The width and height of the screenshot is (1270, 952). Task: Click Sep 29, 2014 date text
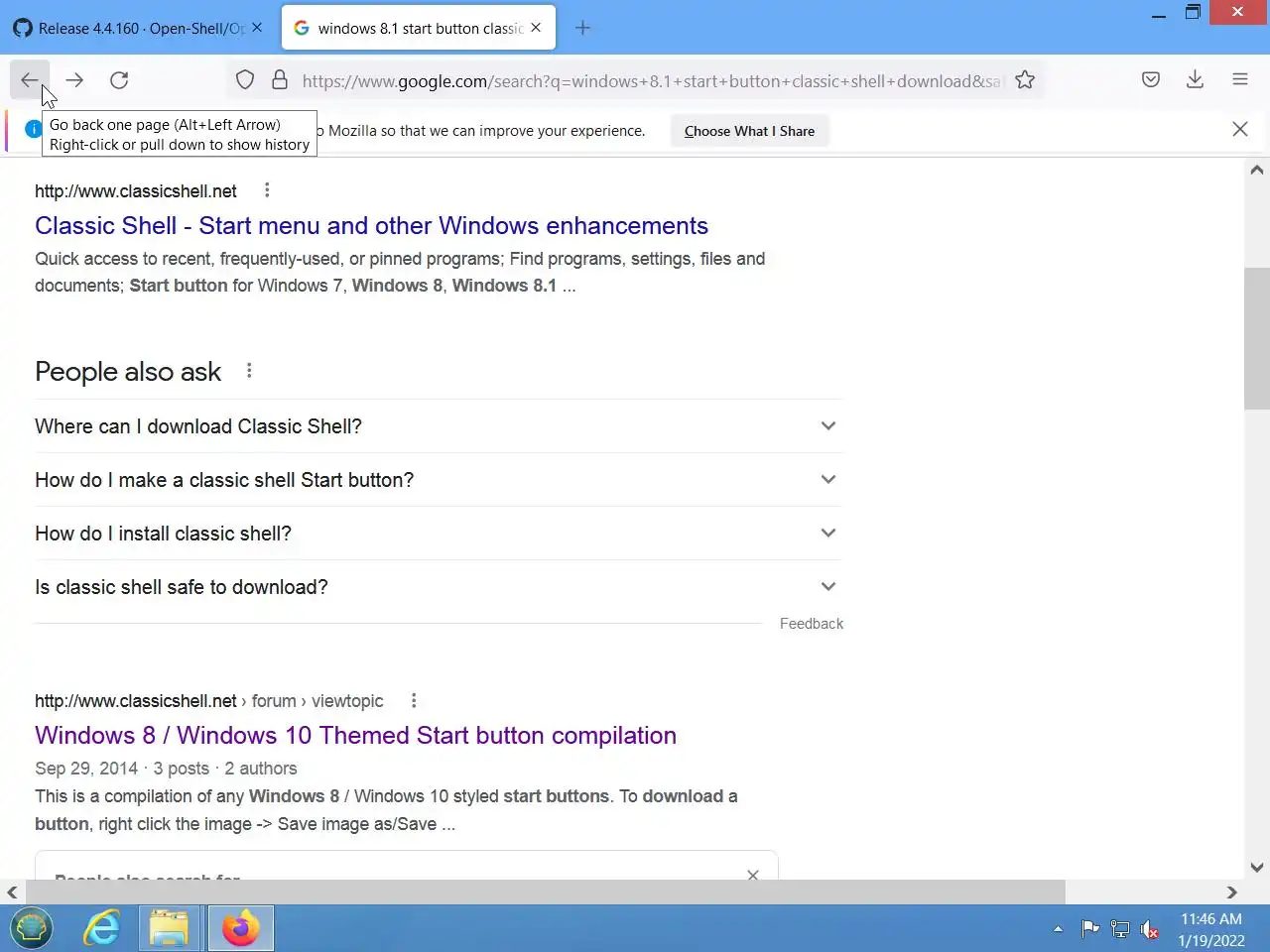pyautogui.click(x=86, y=769)
